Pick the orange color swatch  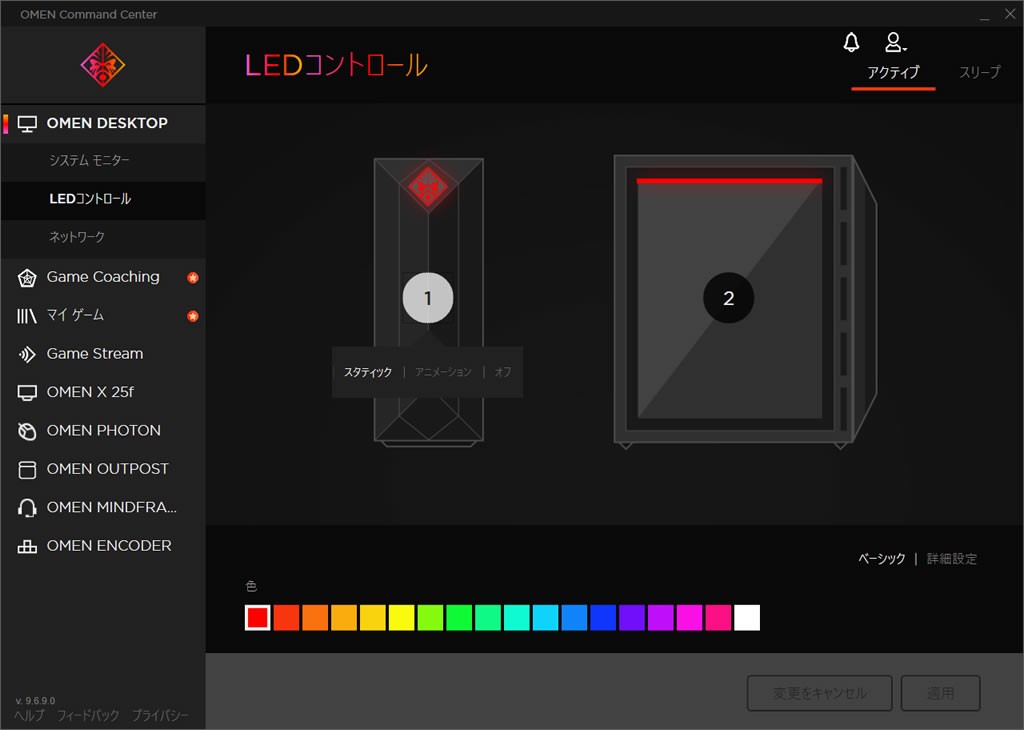[315, 618]
